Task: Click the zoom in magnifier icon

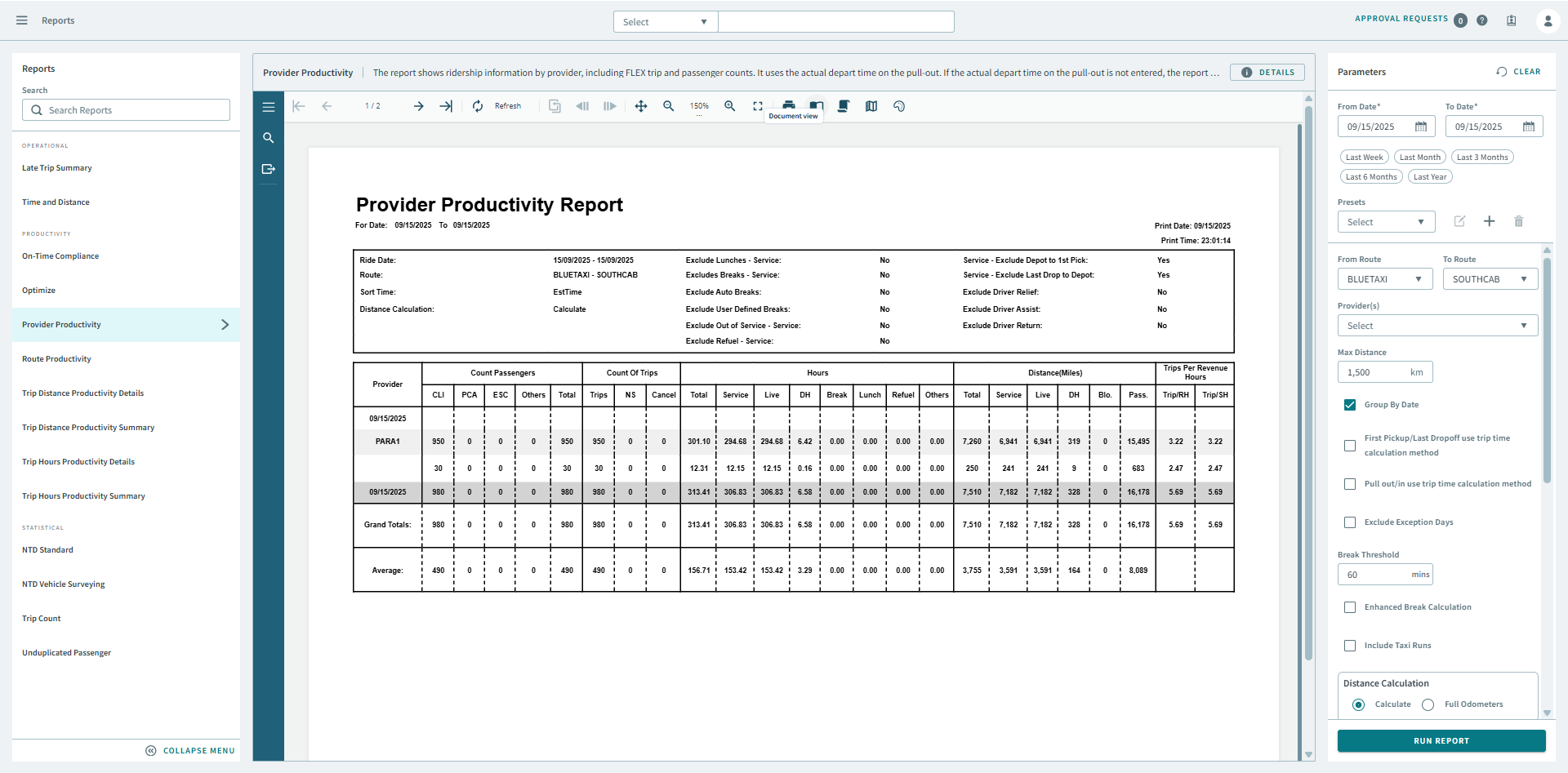Action: pos(729,106)
